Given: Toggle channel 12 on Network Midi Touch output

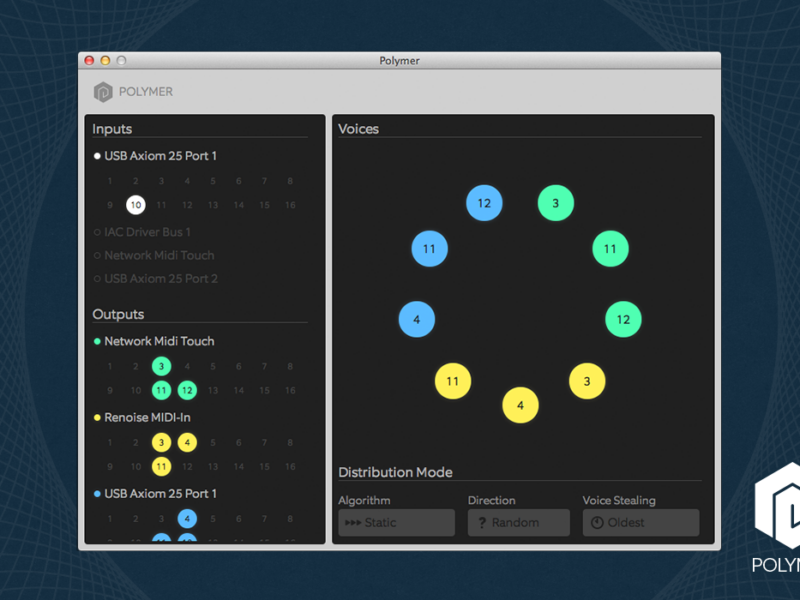Looking at the screenshot, I should pos(187,390).
